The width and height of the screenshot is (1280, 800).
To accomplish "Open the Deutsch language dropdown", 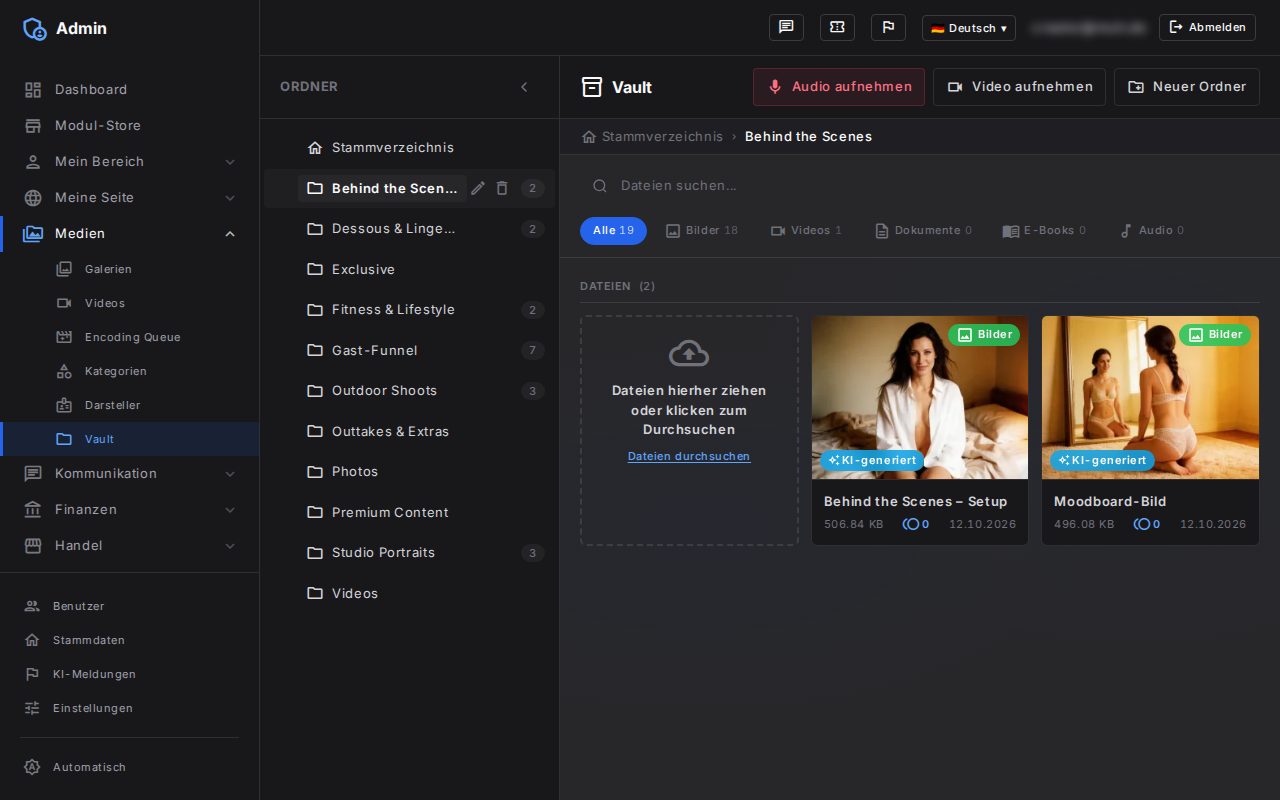I will coord(968,28).
